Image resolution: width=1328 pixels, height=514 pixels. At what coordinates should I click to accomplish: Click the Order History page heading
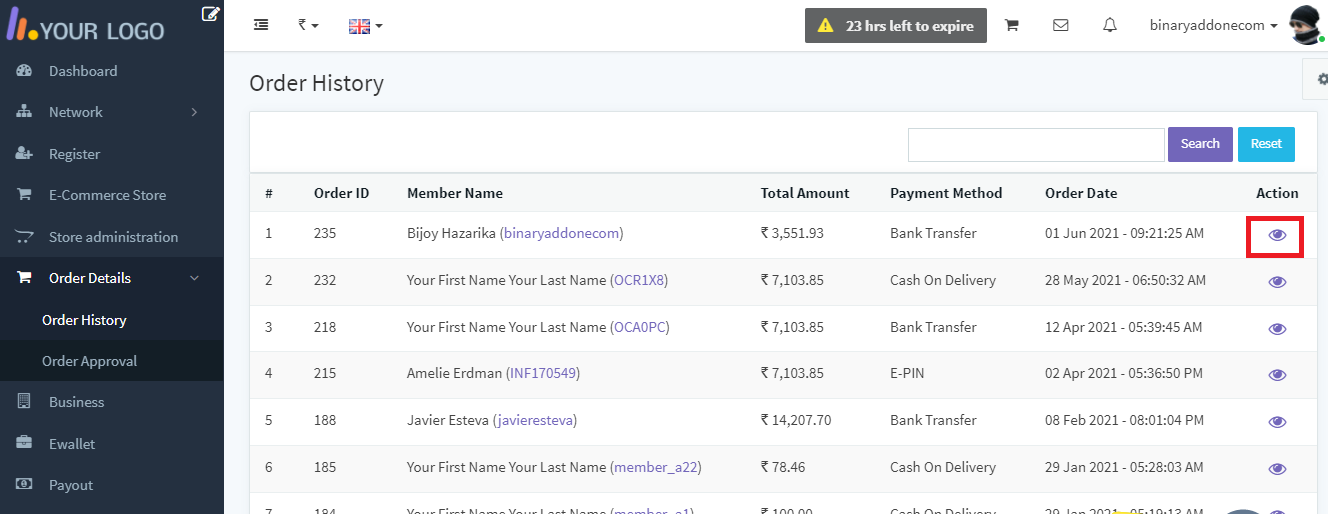pyautogui.click(x=316, y=83)
